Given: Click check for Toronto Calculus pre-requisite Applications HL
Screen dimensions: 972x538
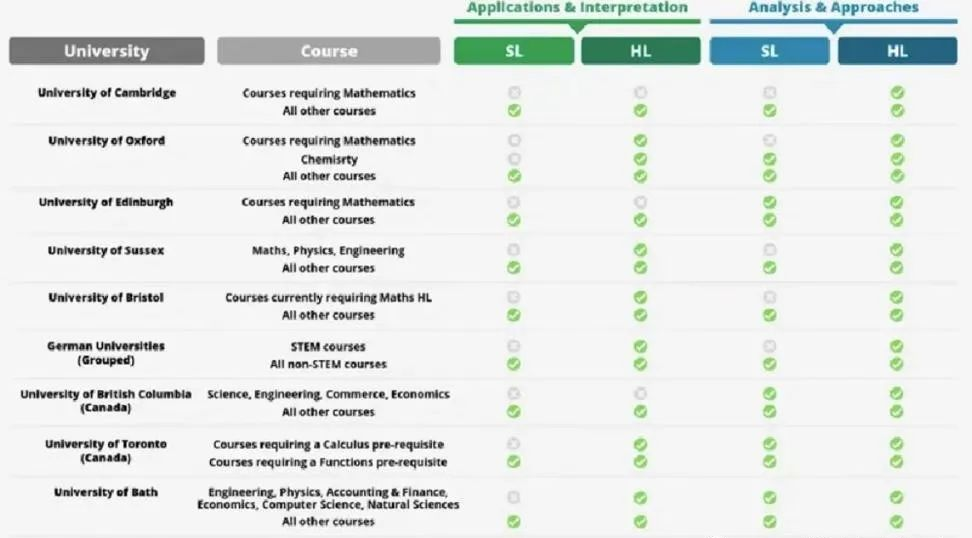Looking at the screenshot, I should click(x=640, y=444).
